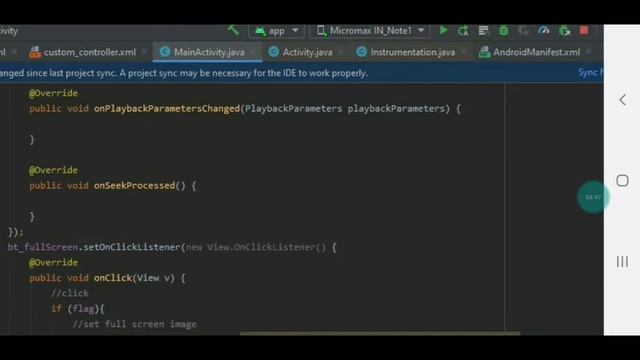Image resolution: width=640 pixels, height=360 pixels.
Task: Open the app run configuration dropdown
Action: tap(276, 31)
